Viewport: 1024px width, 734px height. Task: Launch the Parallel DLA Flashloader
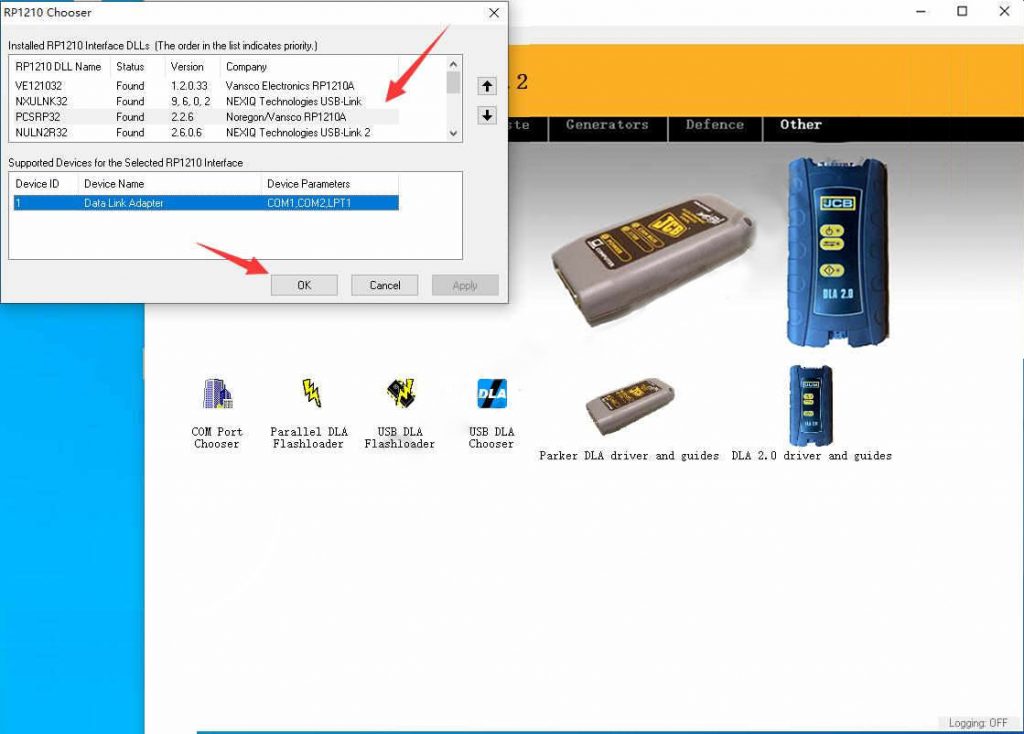point(311,393)
